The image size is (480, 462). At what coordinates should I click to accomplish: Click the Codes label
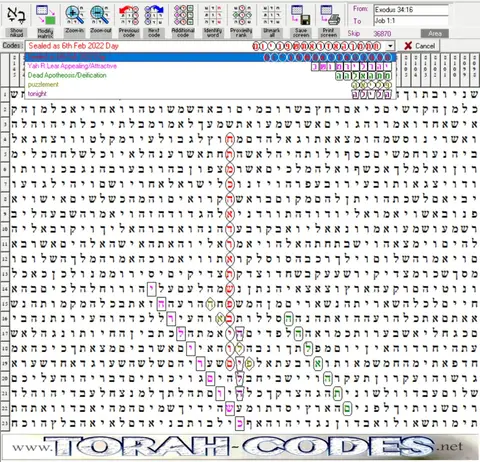tap(13, 45)
